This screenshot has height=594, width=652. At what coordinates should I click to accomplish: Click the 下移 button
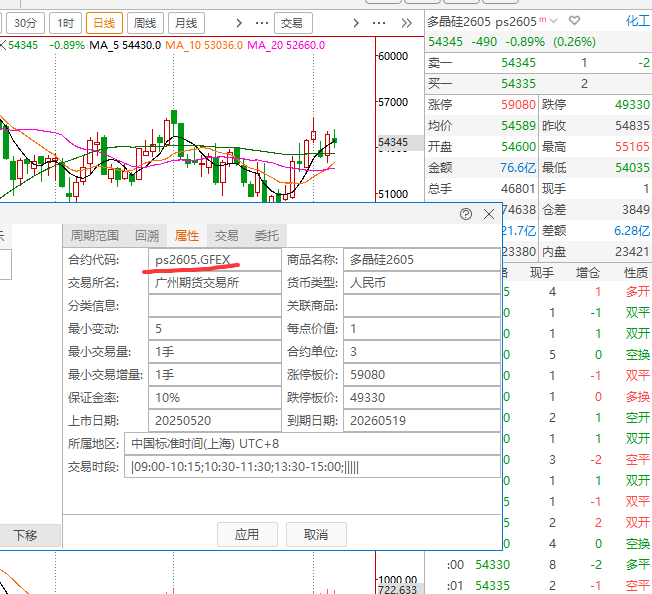(x=25, y=535)
